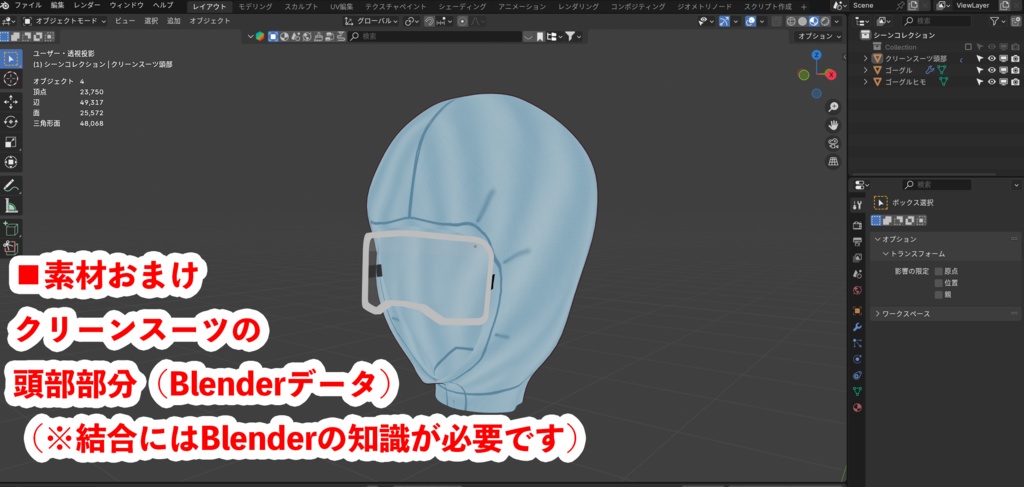The width and height of the screenshot is (1024, 487).
Task: Disable ゴーグル in renders camera icon
Action: coord(1015,71)
